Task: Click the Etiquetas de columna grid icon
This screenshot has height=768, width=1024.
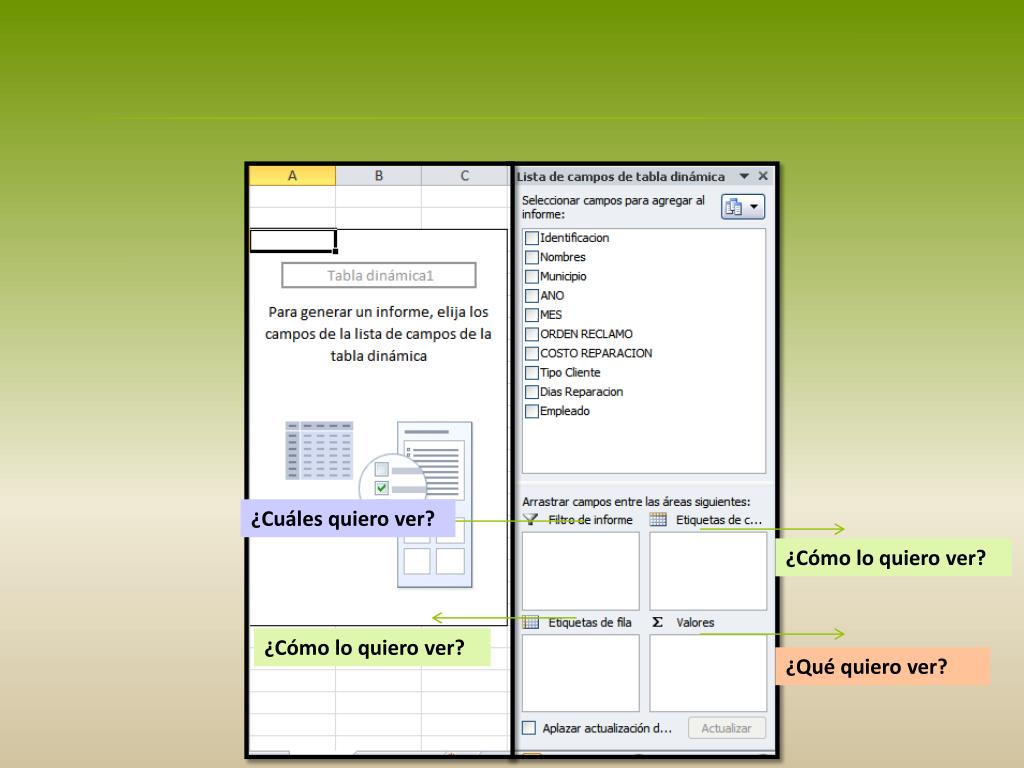Action: coord(658,520)
